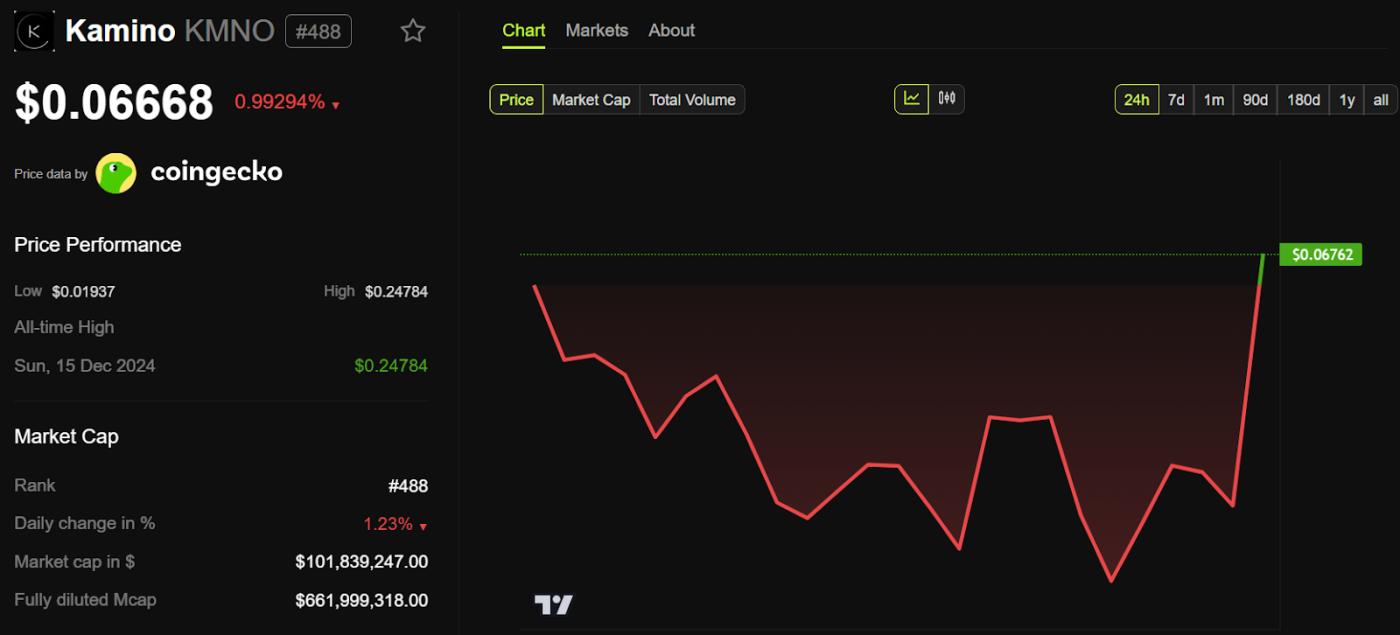Switch to the candlestick chart view icon
The width and height of the screenshot is (1400, 635).
(x=947, y=99)
